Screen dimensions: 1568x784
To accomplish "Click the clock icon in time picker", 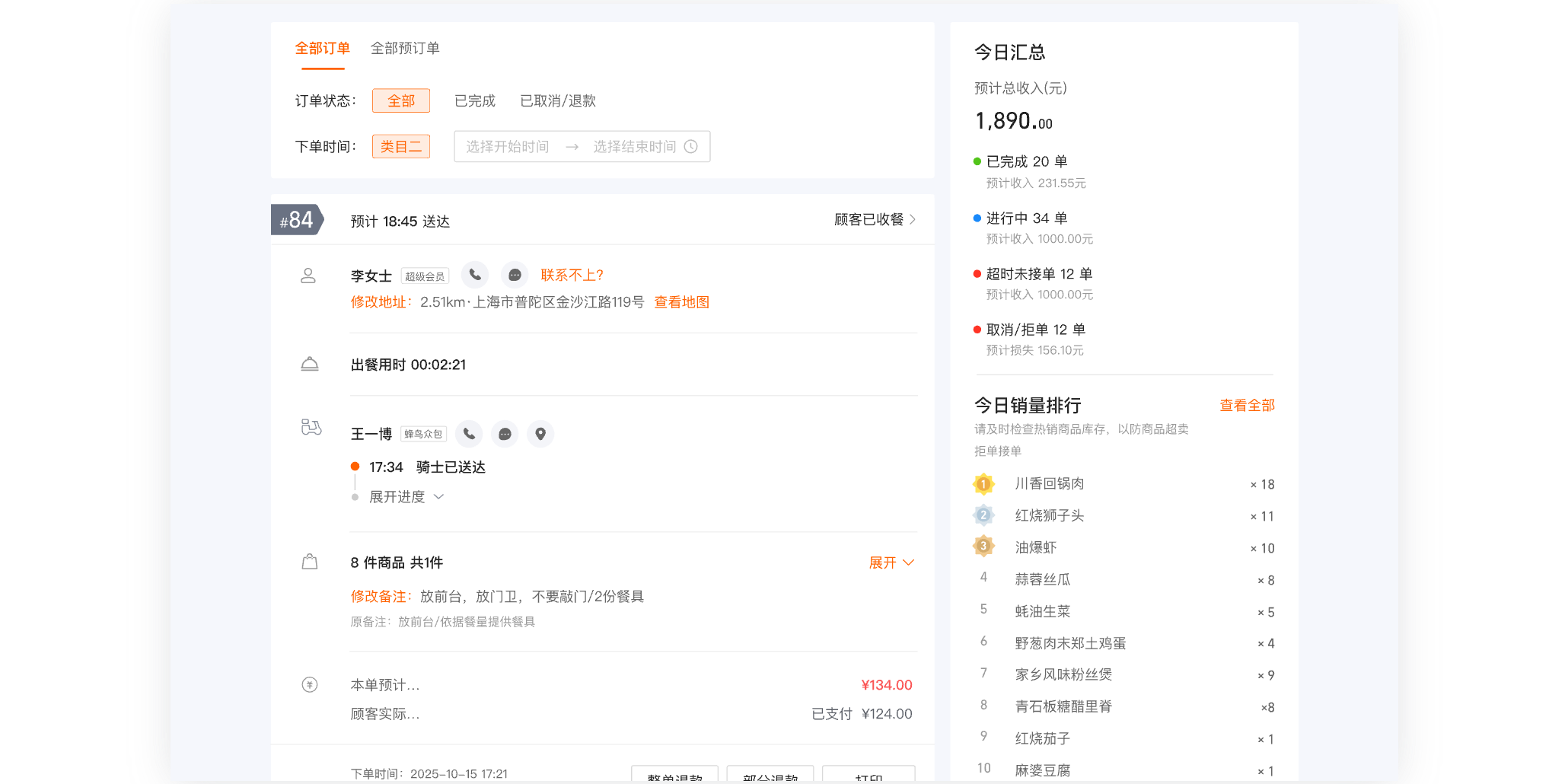I will click(x=690, y=146).
